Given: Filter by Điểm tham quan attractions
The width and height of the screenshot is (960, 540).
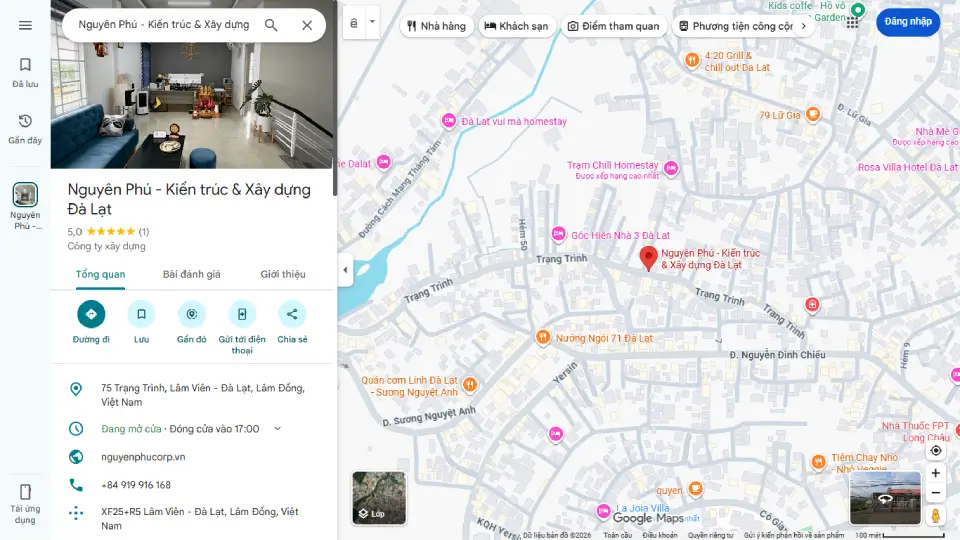Looking at the screenshot, I should pos(613,26).
